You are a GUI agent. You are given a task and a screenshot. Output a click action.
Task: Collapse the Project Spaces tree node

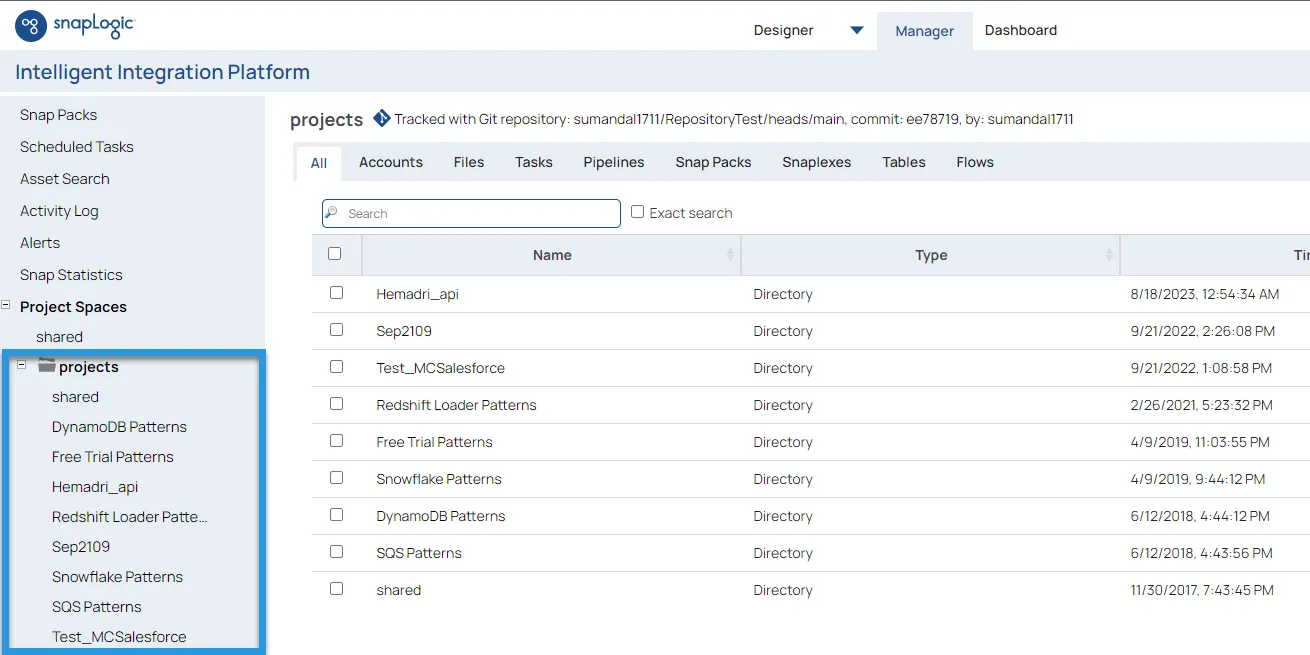tap(6, 305)
